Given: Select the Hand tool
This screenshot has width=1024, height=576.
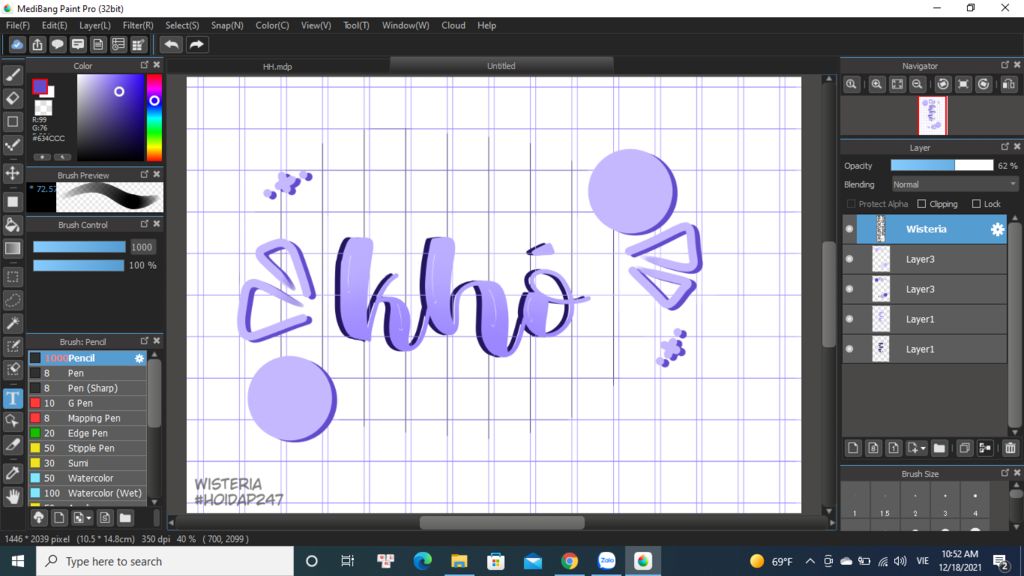Looking at the screenshot, I should tap(12, 496).
